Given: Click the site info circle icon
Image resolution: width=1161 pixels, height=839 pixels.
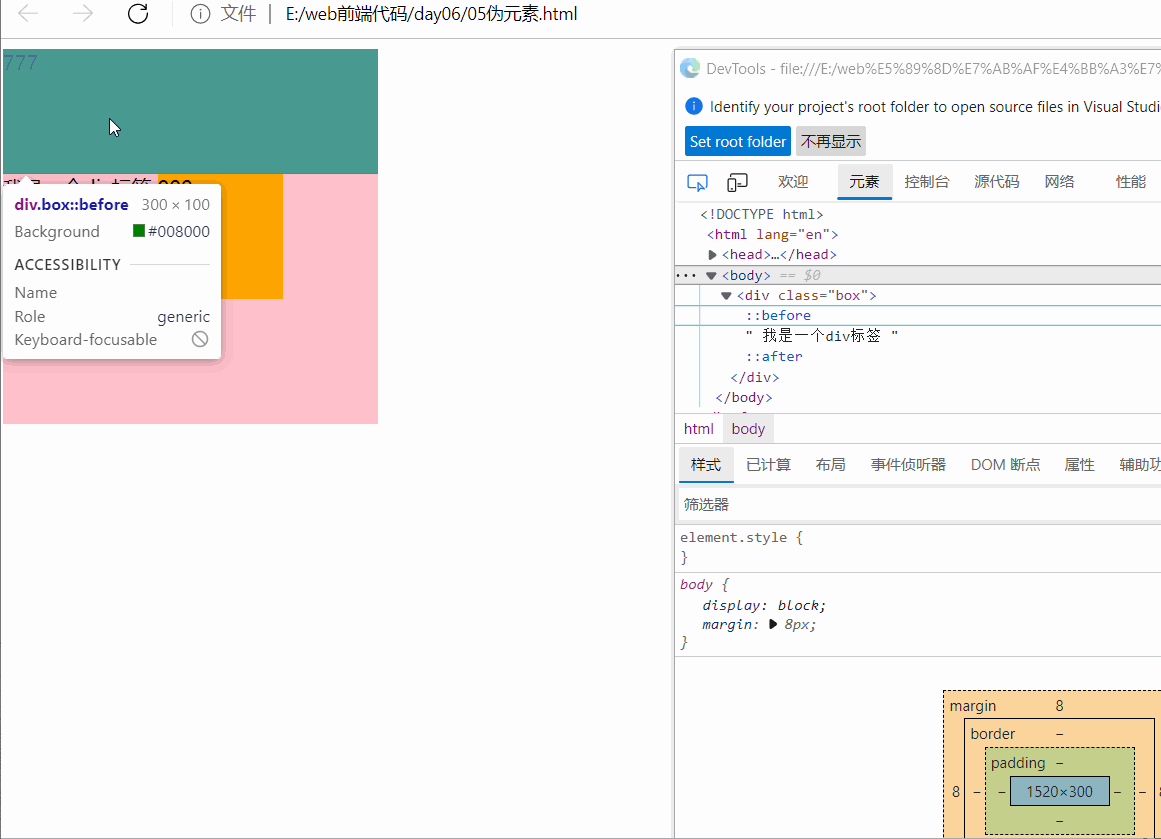Looking at the screenshot, I should [200, 14].
